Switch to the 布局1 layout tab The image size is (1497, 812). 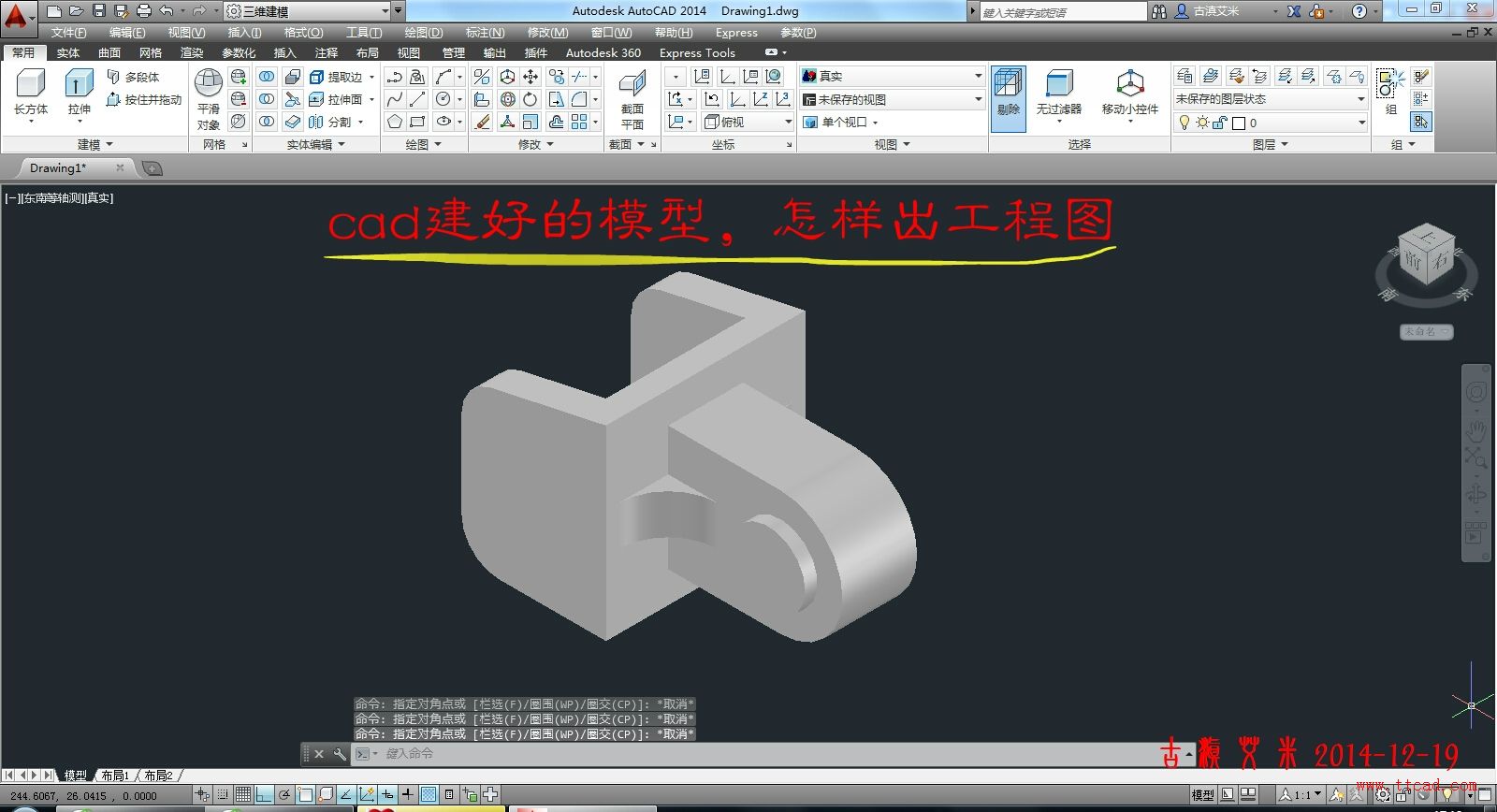pos(115,776)
